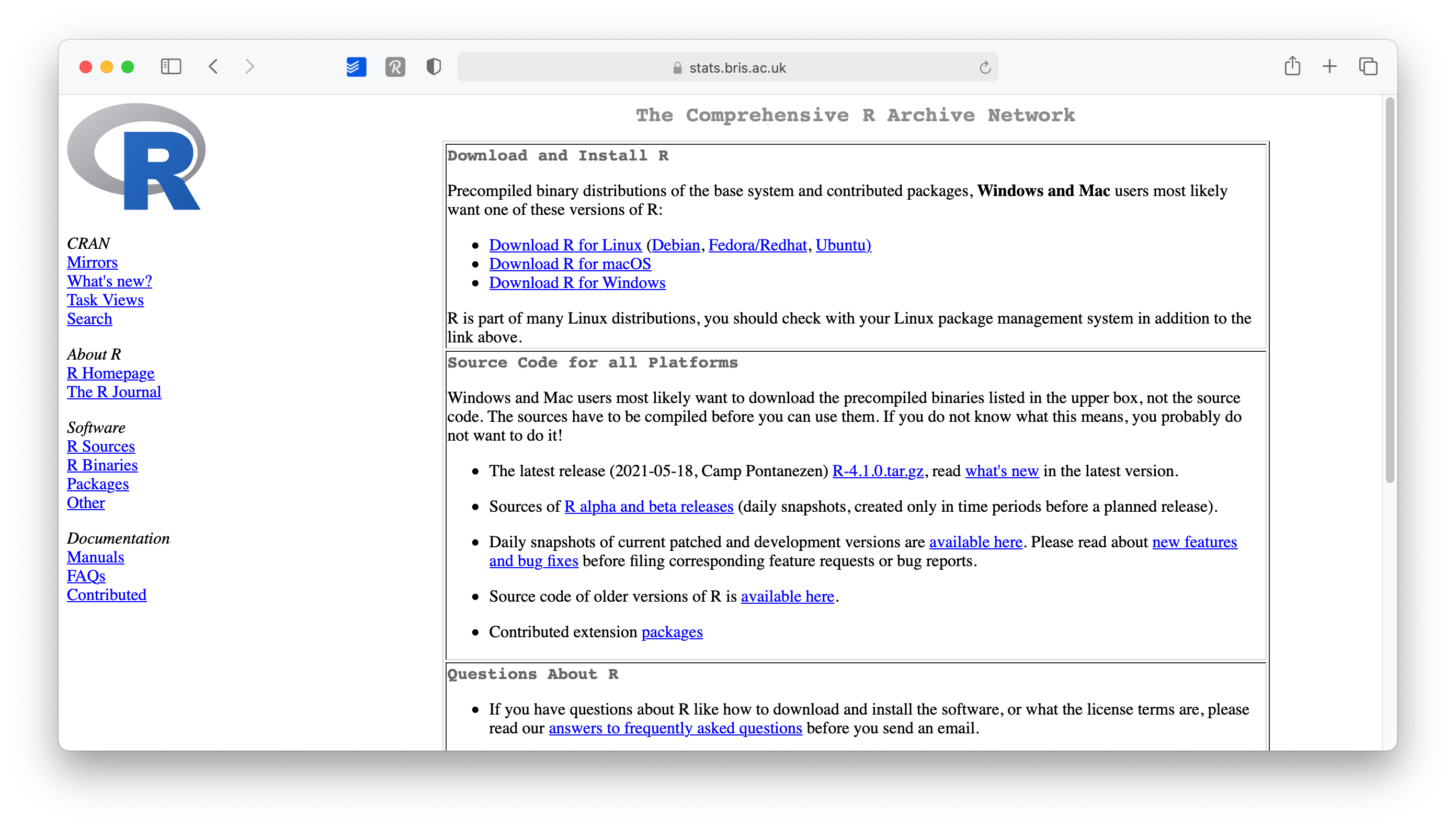This screenshot has height=828, width=1456.
Task: Click the stats.bris.ac.uk address field
Action: click(x=729, y=67)
